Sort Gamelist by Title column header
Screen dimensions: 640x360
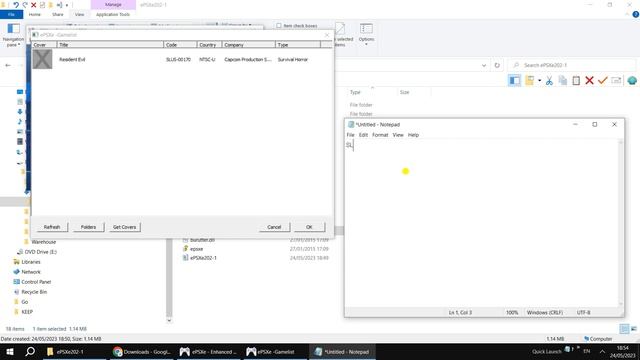point(110,44)
